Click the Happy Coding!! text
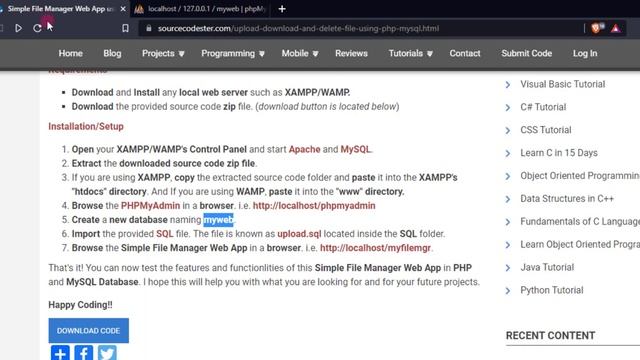The height and width of the screenshot is (360, 640). point(80,305)
